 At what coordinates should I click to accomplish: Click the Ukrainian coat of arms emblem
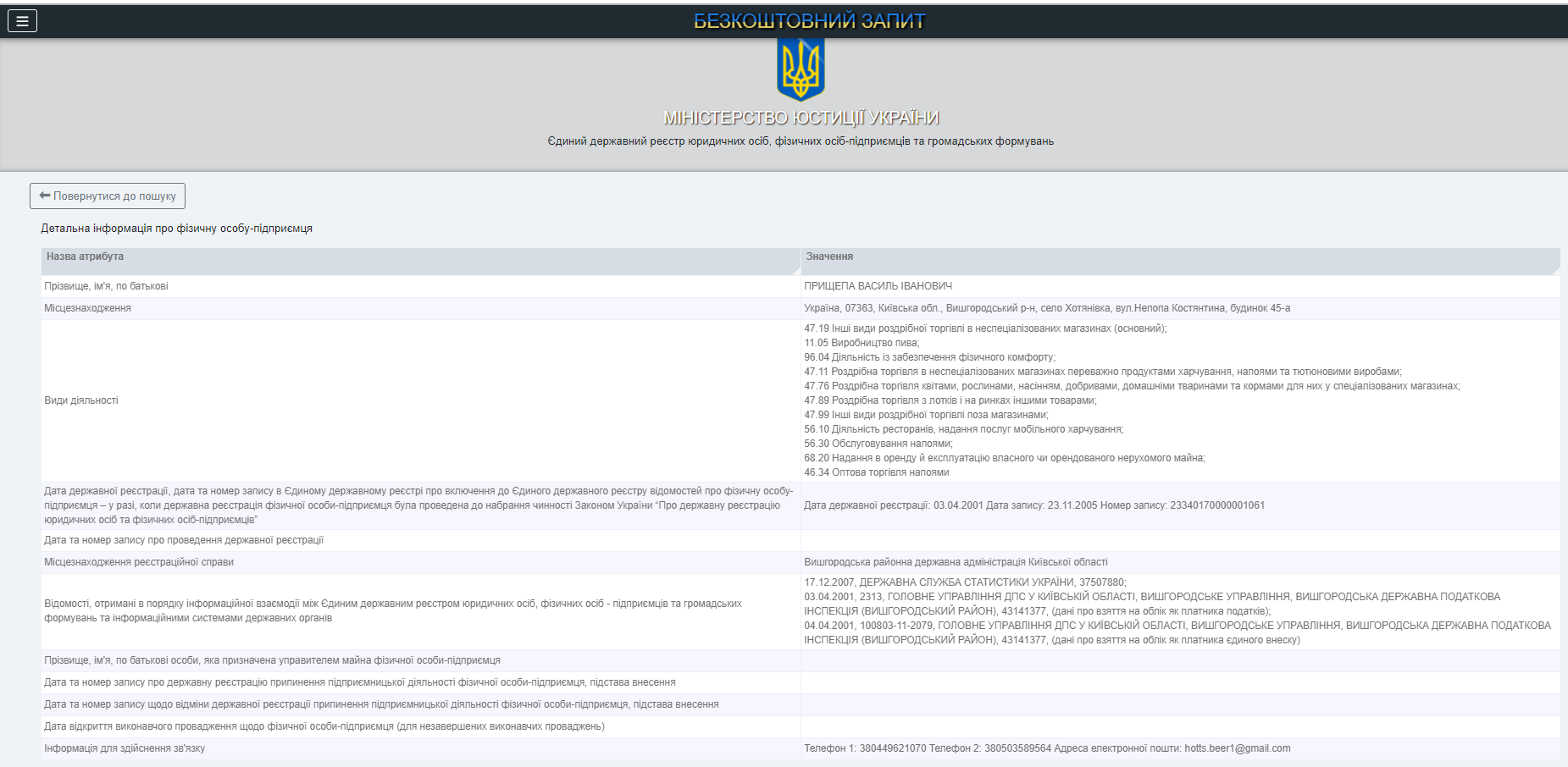(x=800, y=69)
